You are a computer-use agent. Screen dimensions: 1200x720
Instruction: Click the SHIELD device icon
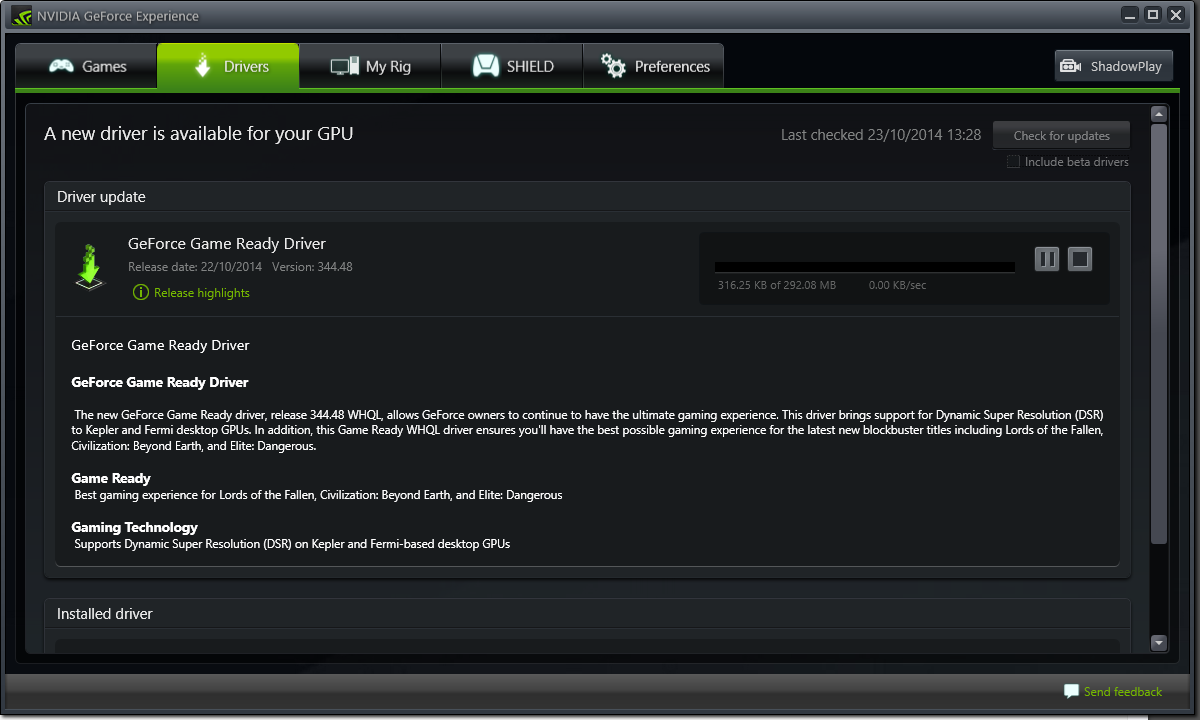pyautogui.click(x=486, y=66)
